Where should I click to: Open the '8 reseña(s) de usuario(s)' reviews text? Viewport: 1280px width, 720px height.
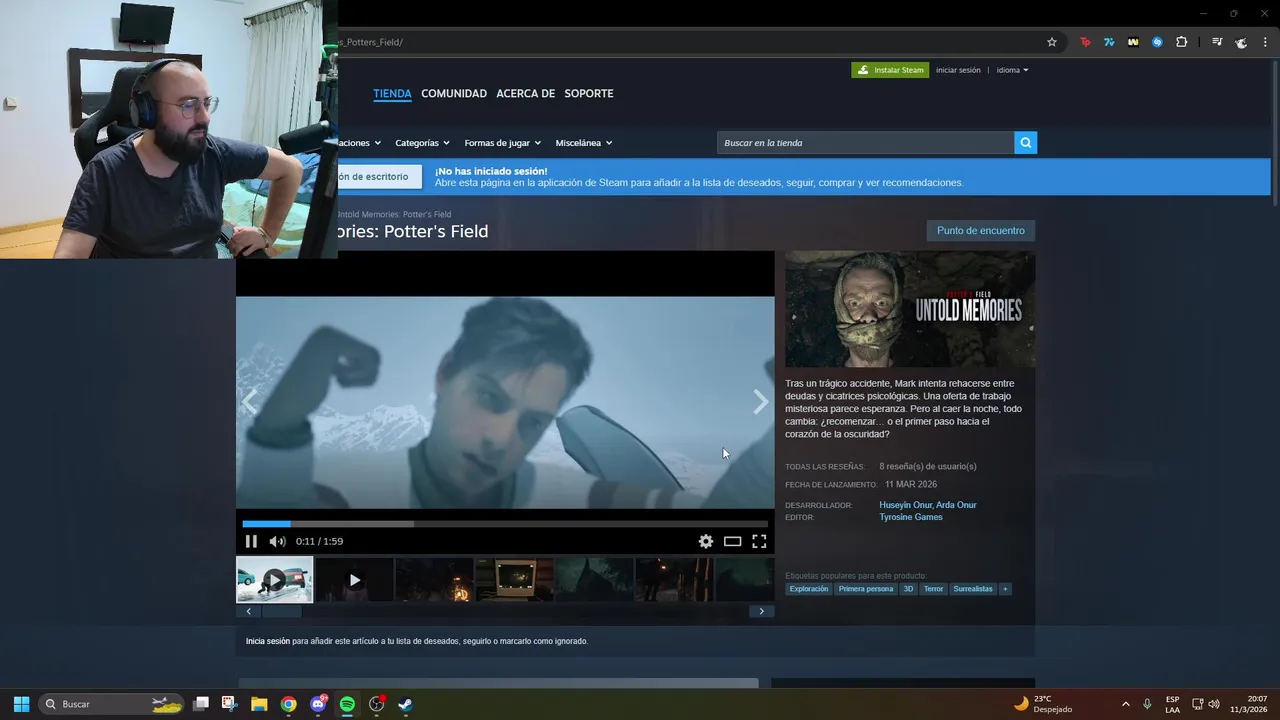928,466
